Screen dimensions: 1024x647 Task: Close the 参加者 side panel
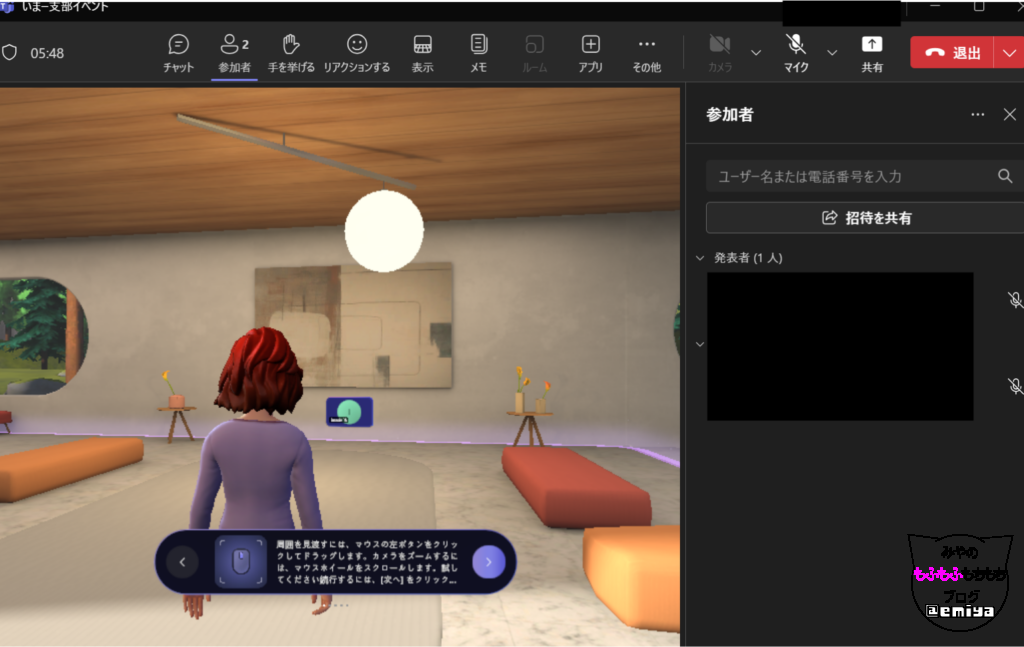(x=1009, y=115)
